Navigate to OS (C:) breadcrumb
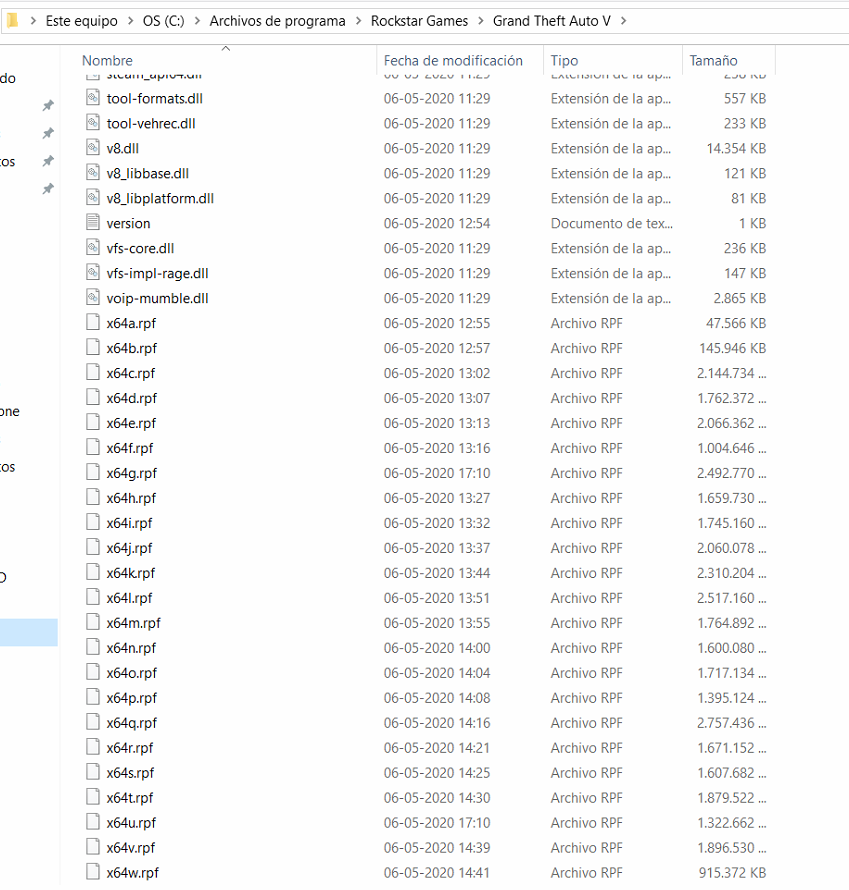The width and height of the screenshot is (849, 890). pyautogui.click(x=163, y=21)
